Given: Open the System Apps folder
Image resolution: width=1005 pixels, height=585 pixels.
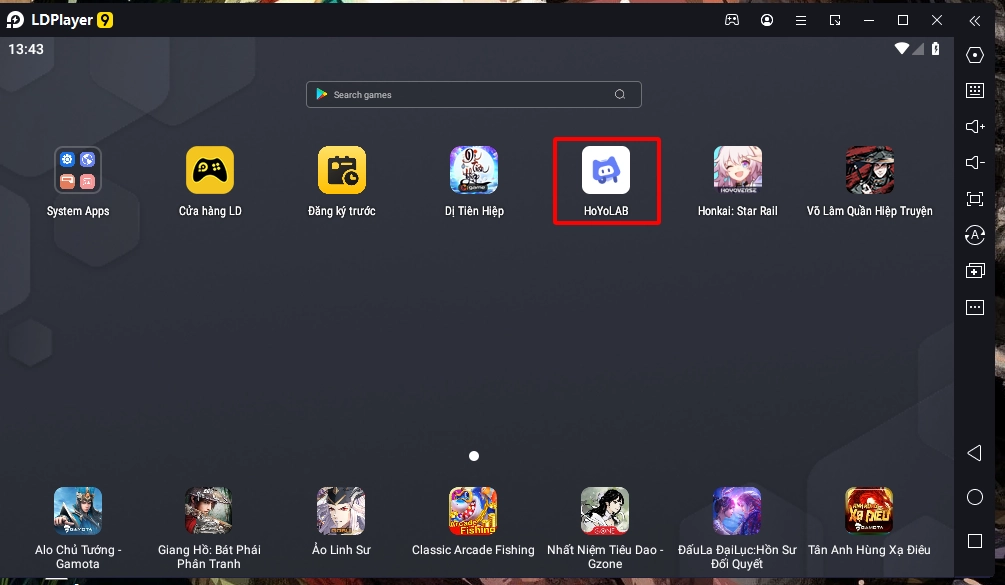Looking at the screenshot, I should (78, 170).
